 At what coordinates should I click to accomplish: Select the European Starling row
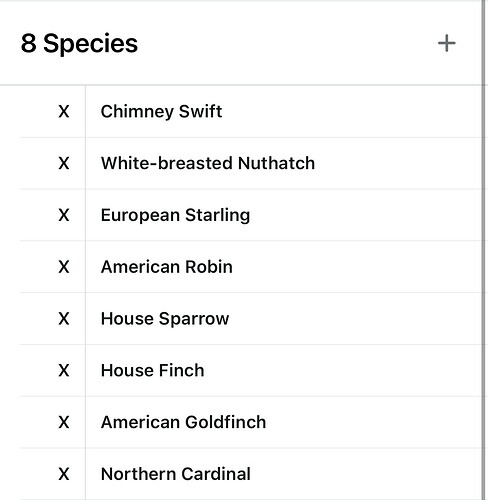pos(250,215)
